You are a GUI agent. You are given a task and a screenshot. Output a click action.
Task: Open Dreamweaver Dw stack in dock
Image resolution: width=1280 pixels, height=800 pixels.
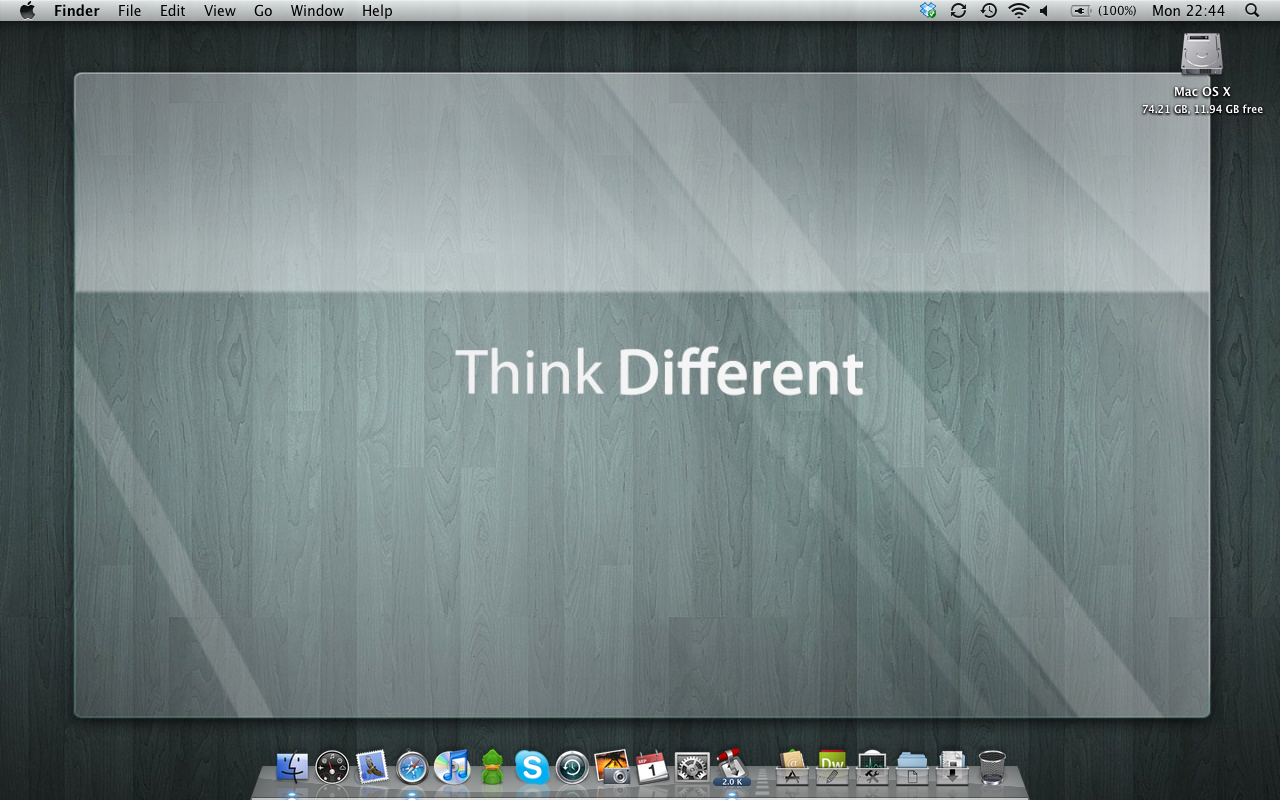(x=832, y=768)
